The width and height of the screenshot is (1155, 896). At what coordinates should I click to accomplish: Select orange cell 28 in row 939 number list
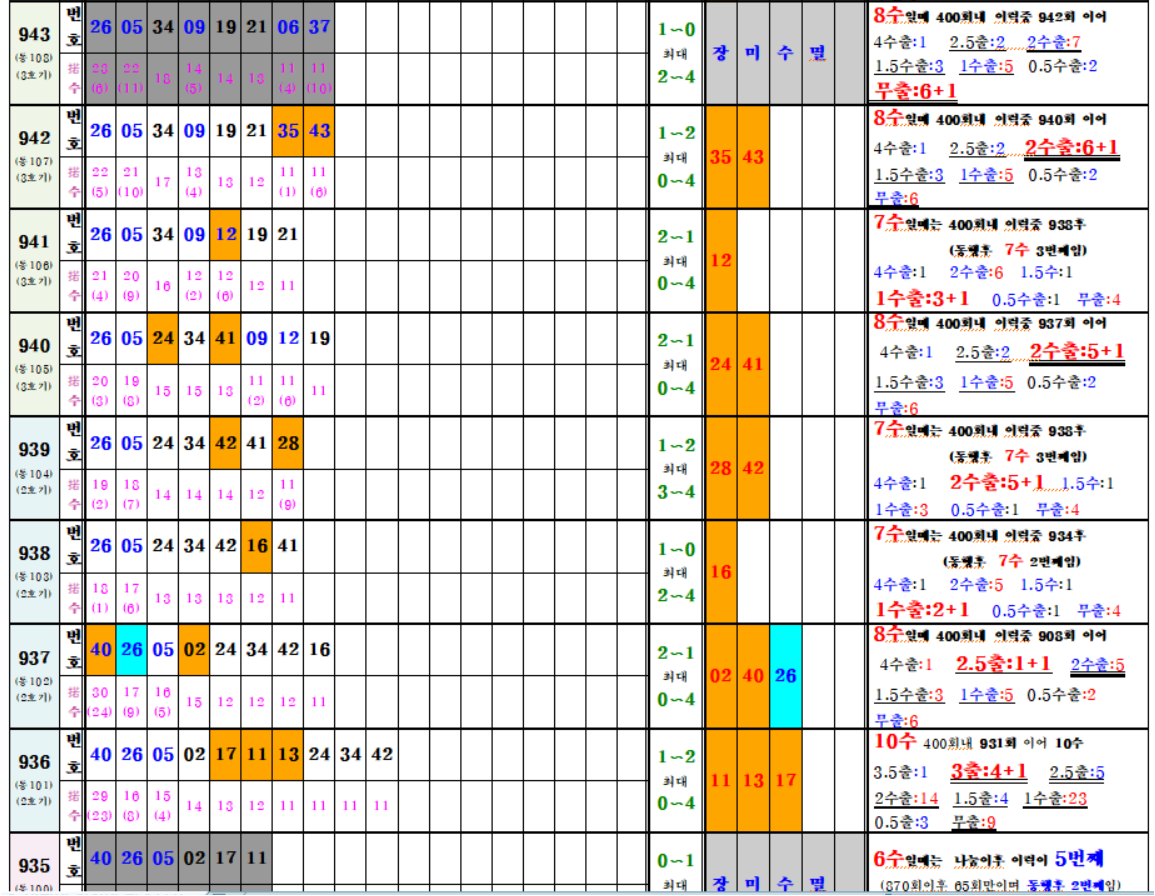[x=288, y=443]
